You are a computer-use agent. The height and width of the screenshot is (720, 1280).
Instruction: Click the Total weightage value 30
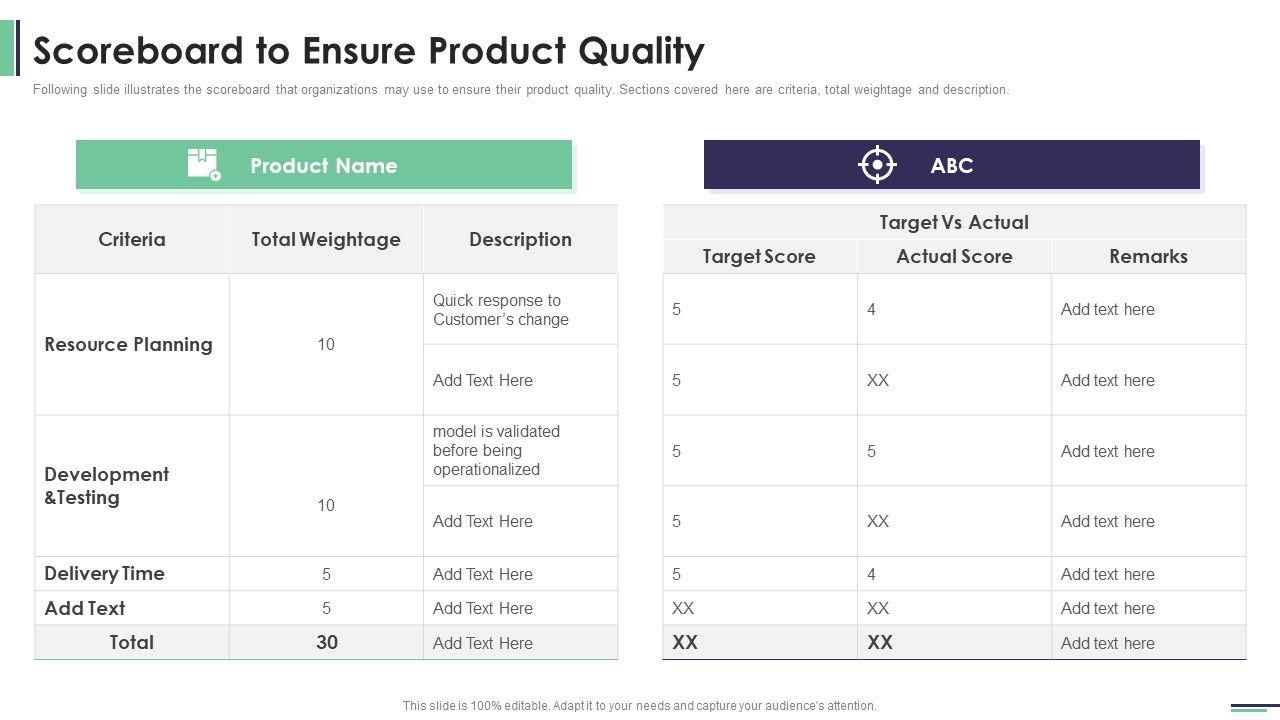coord(327,642)
